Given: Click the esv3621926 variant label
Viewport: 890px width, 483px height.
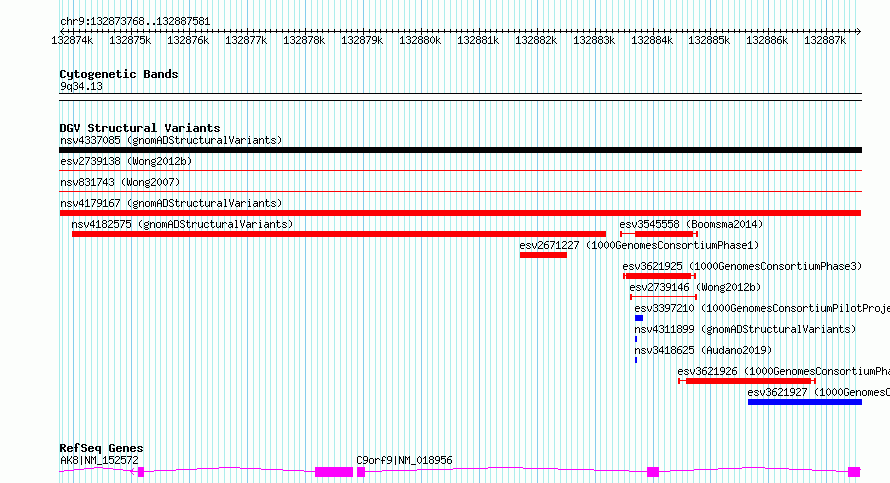Looking at the screenshot, I should pos(783,371).
